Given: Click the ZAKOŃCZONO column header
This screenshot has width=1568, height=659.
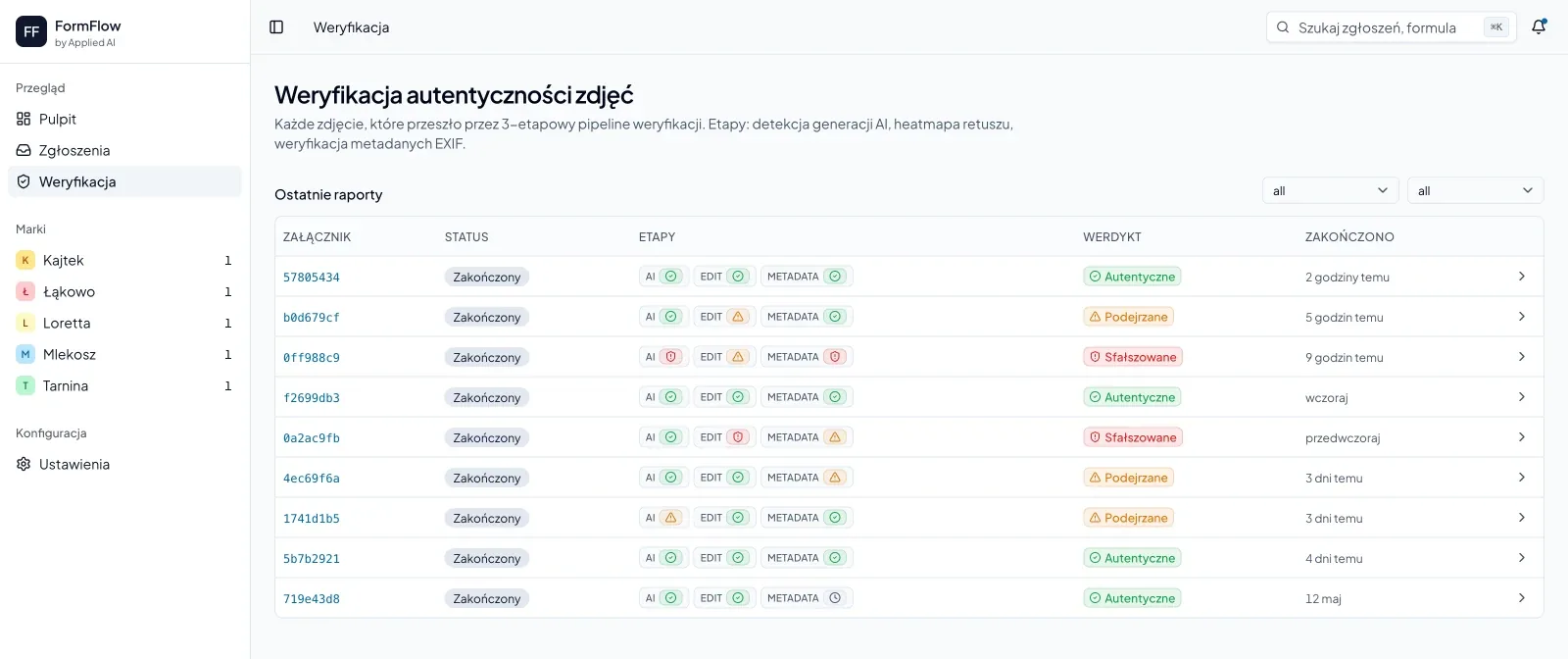Looking at the screenshot, I should (x=1349, y=237).
